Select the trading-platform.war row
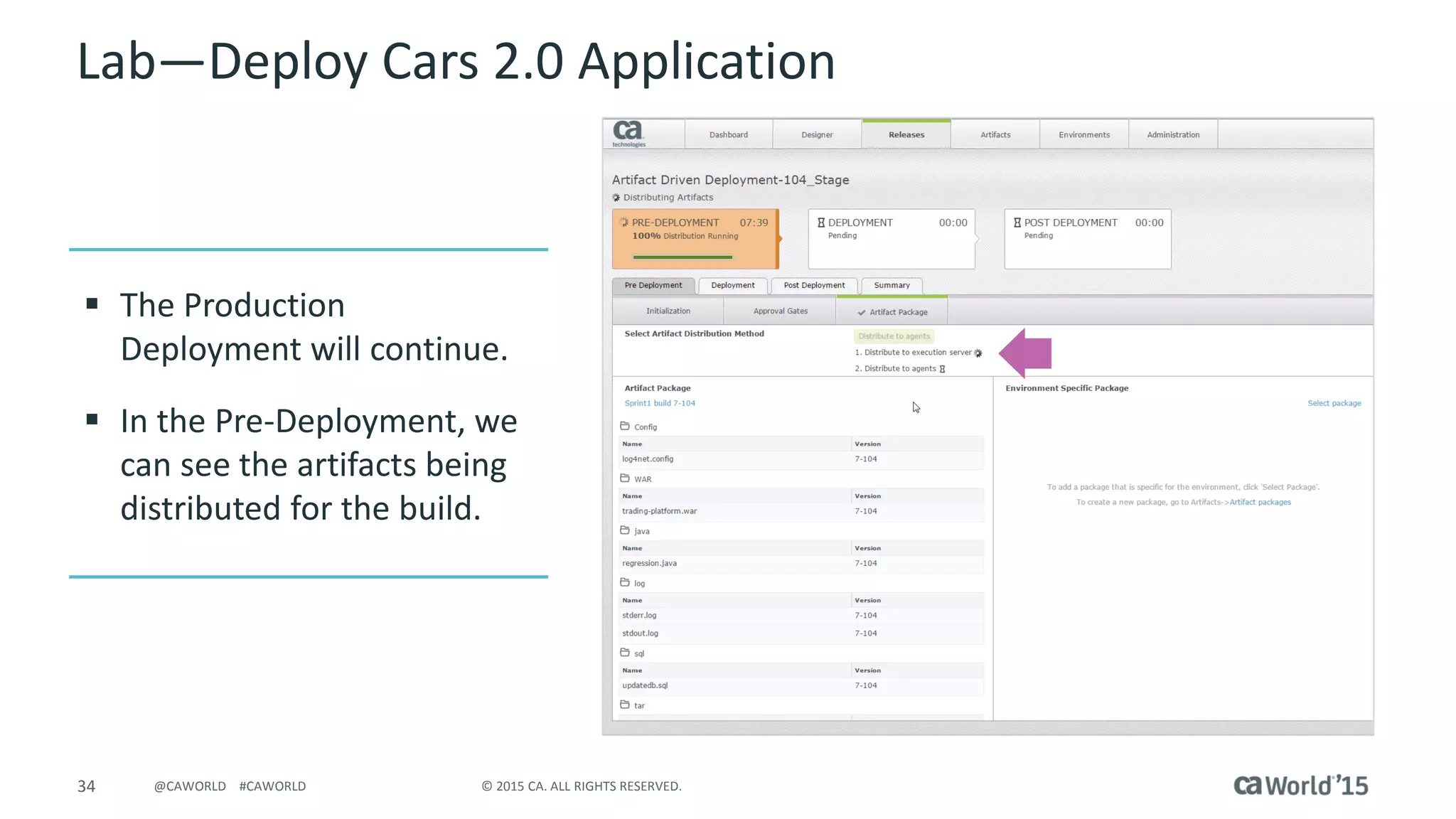 click(801, 511)
